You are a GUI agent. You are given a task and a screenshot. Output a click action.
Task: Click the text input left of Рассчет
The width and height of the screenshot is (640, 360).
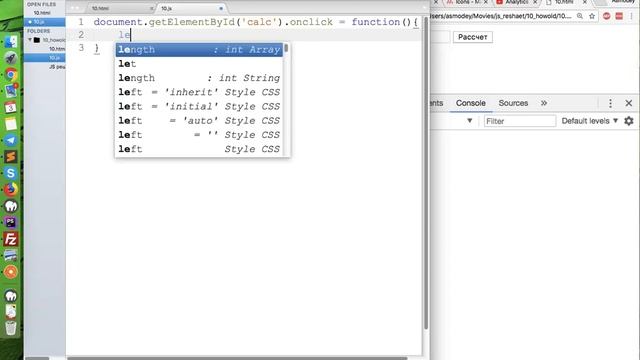(x=440, y=37)
